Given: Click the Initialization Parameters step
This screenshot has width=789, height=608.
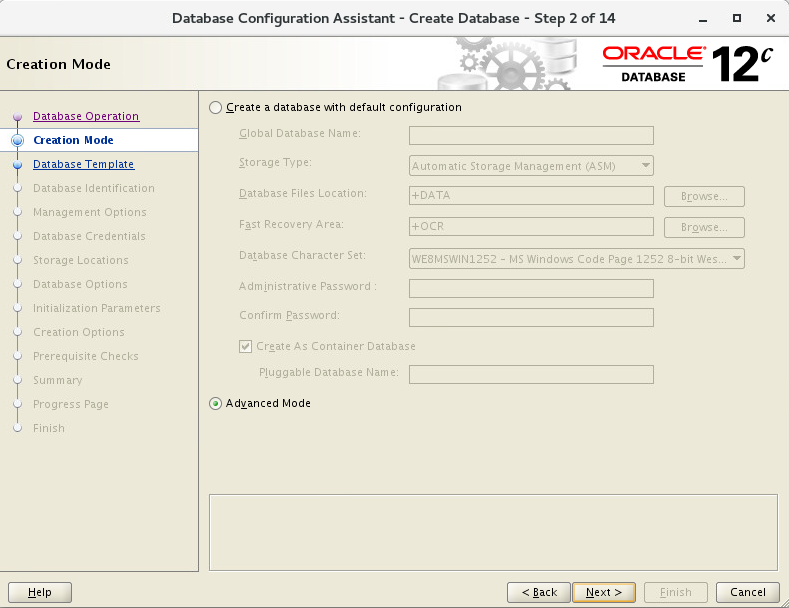Looking at the screenshot, I should [97, 308].
